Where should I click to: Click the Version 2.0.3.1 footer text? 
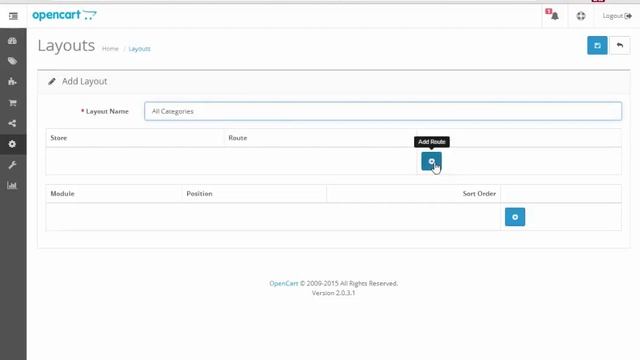tap(333, 293)
